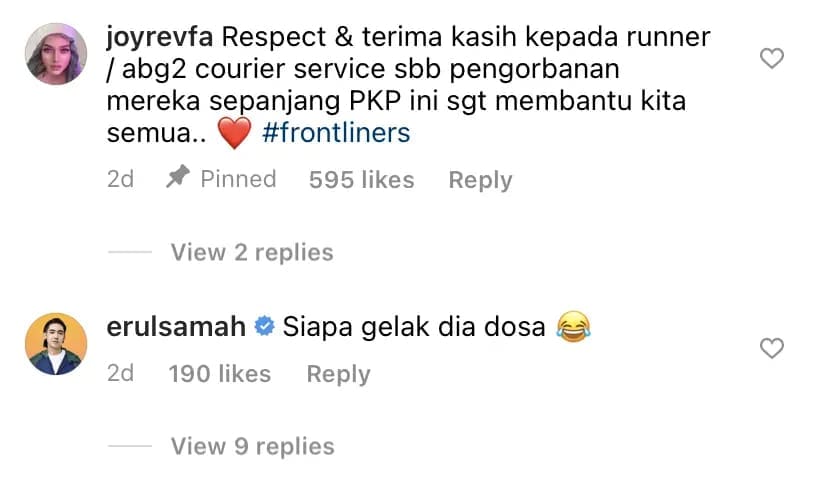Viewport: 828px width, 477px height.
Task: Click the blue verified badge beside erulsamah
Action: [x=264, y=326]
